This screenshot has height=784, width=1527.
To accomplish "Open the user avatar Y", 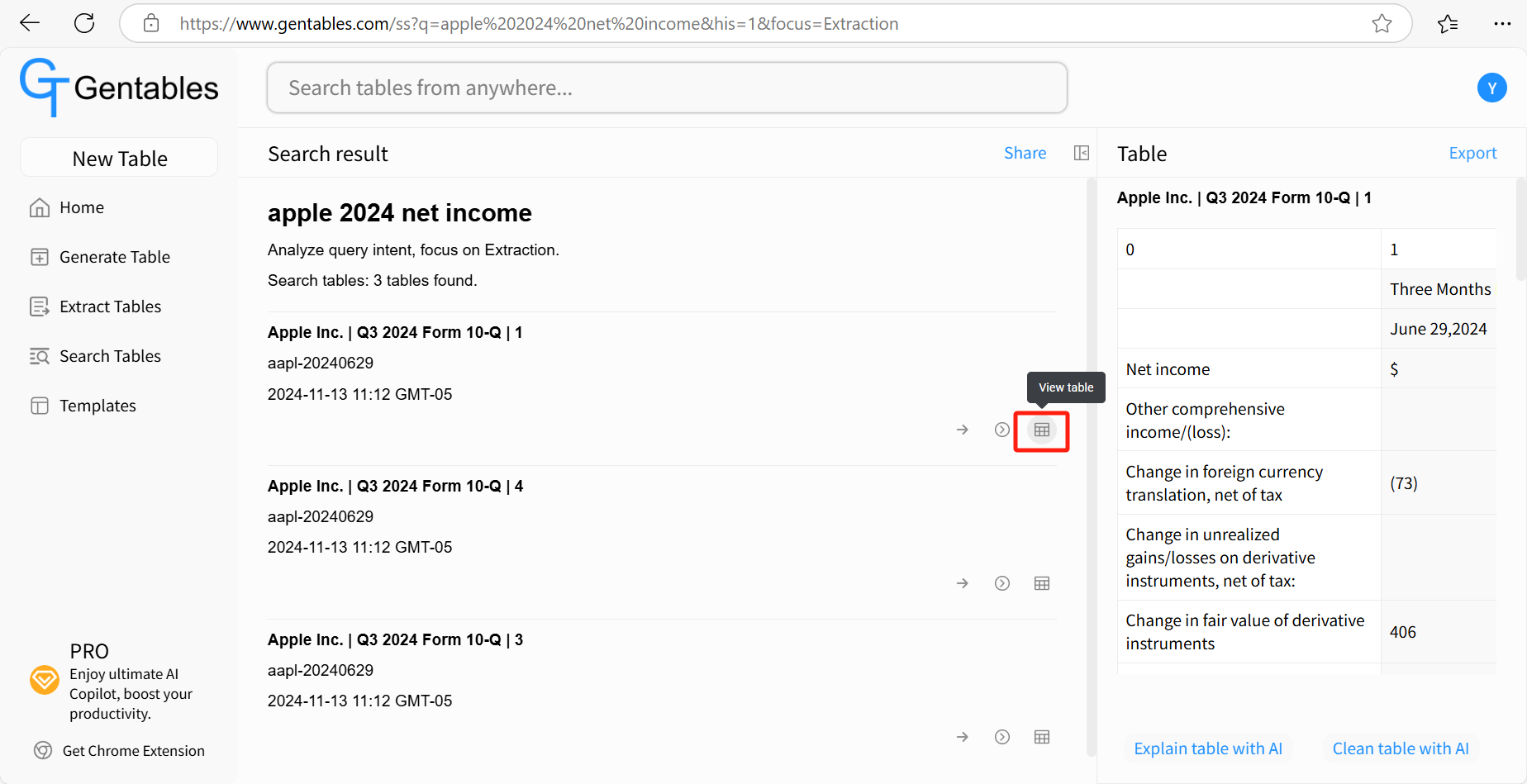I will 1491,88.
